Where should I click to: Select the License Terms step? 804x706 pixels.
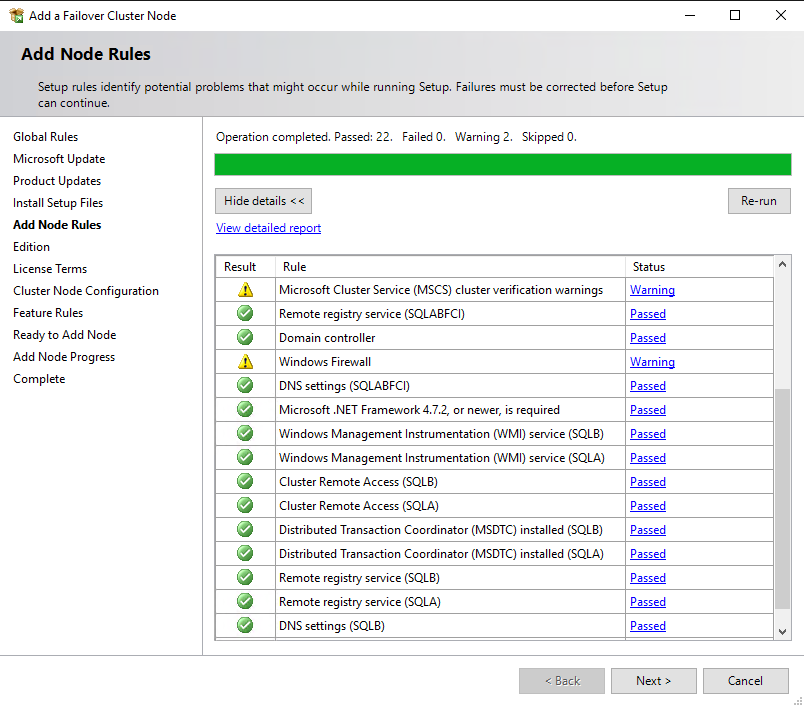[50, 269]
